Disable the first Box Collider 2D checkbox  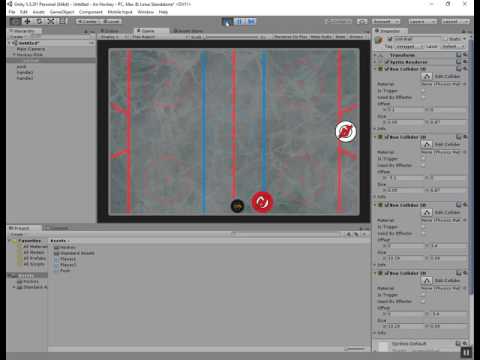click(x=387, y=69)
